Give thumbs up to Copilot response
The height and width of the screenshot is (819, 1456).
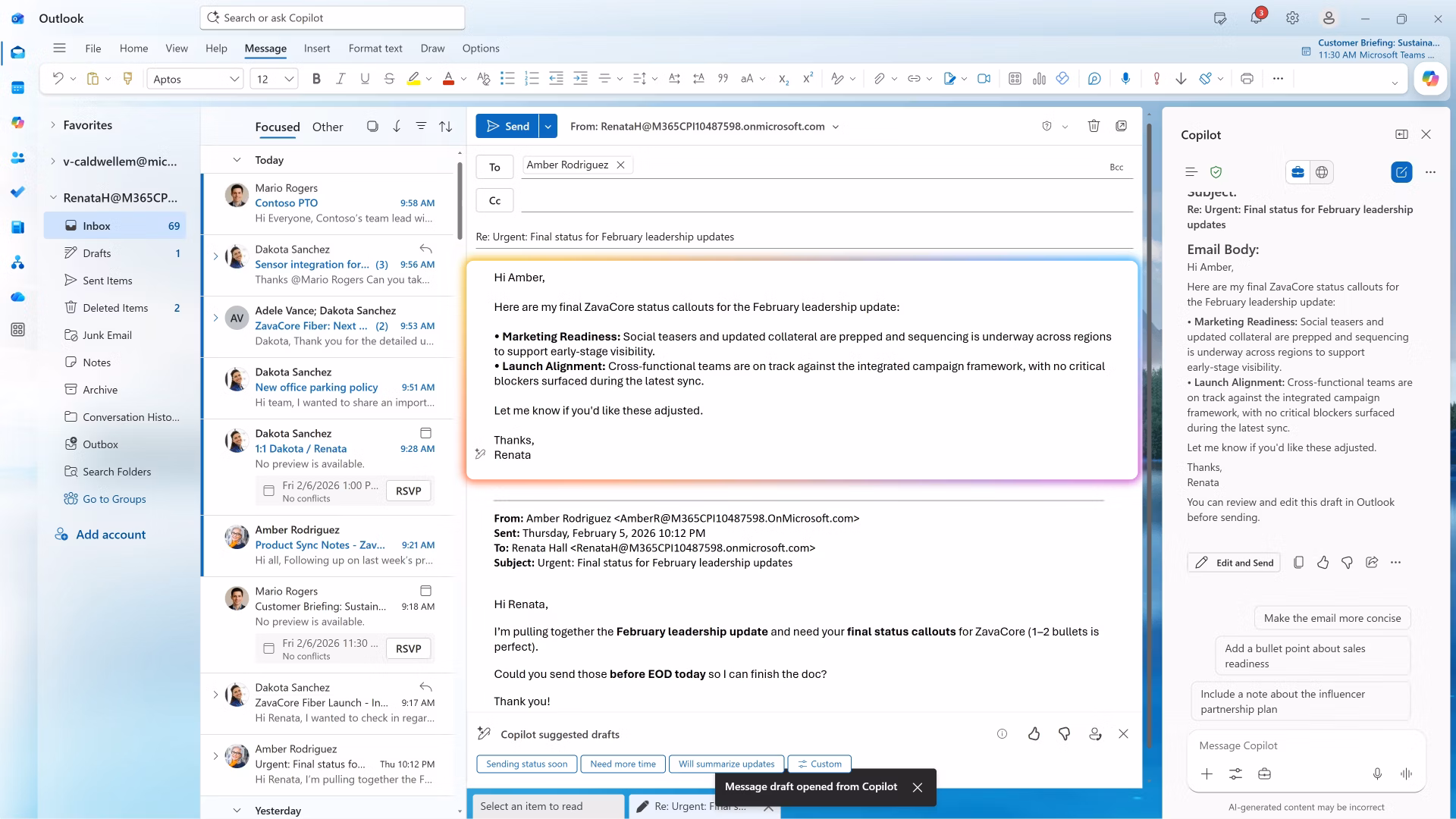(x=1323, y=563)
